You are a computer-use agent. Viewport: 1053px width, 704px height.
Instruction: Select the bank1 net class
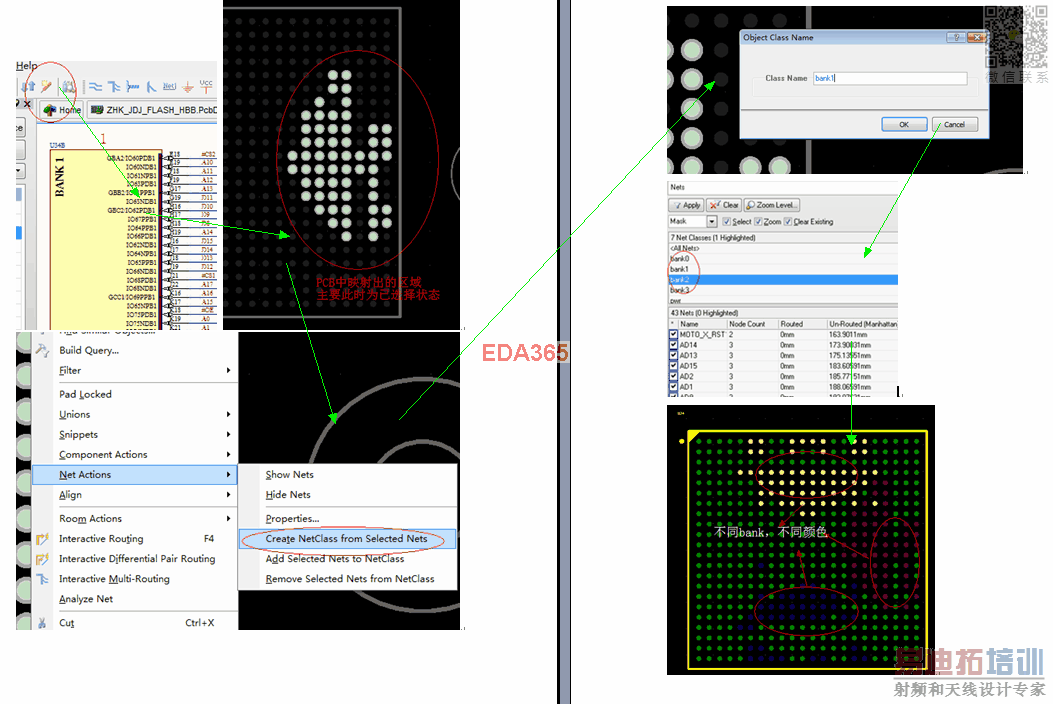[783, 269]
